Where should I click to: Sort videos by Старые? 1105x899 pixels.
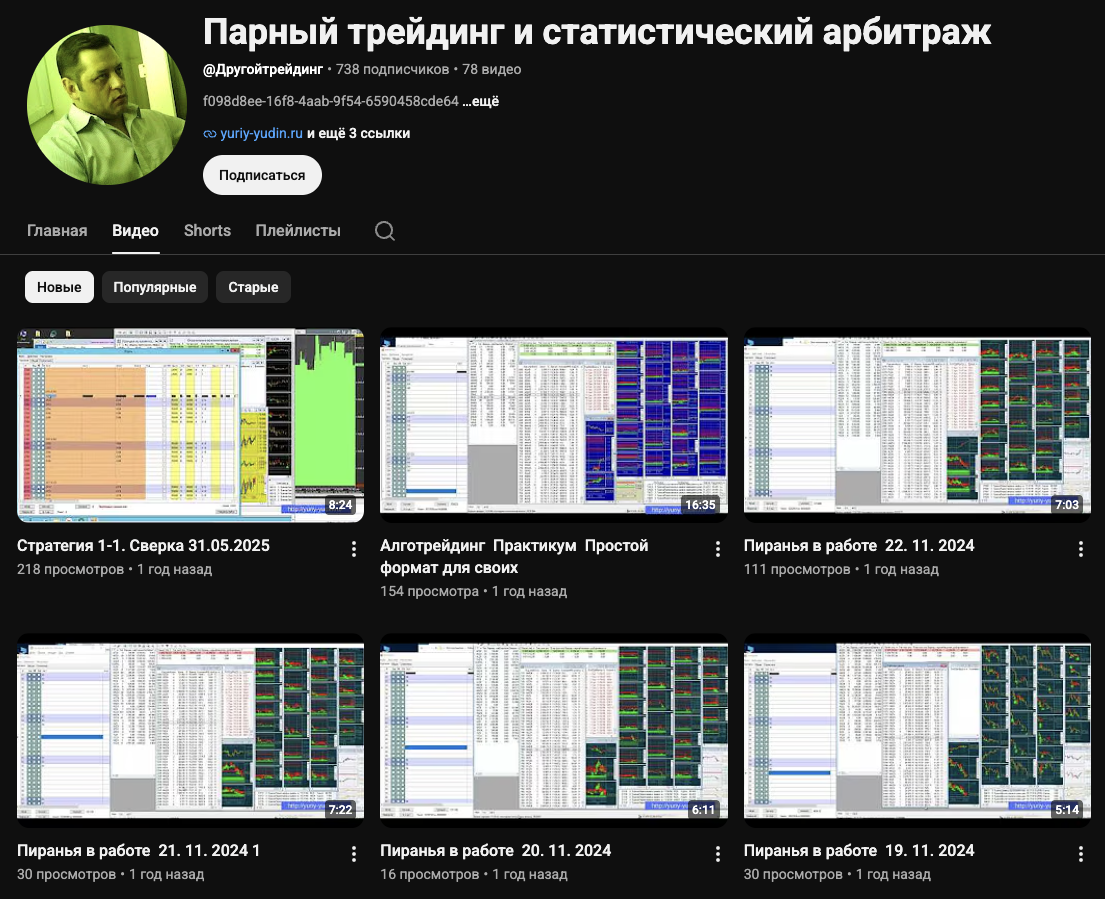click(253, 287)
